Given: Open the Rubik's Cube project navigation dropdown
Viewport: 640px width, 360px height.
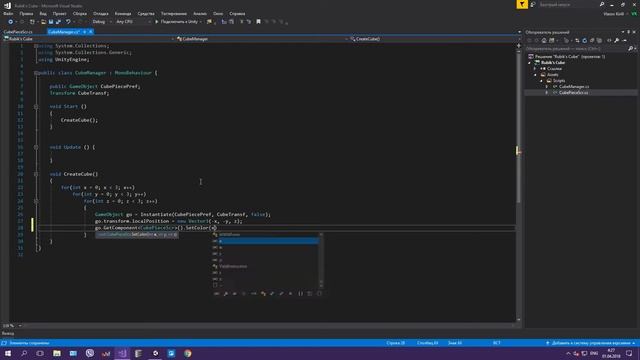Looking at the screenshot, I should pyautogui.click(x=89, y=39).
